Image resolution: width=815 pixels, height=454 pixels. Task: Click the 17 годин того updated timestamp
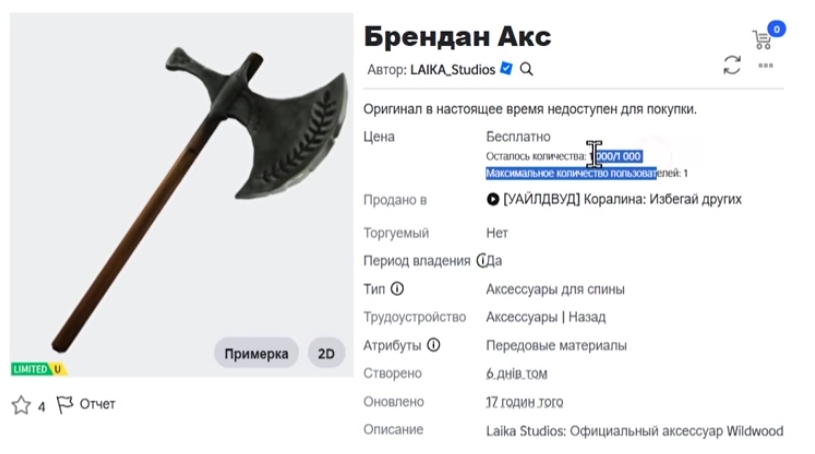[524, 402]
